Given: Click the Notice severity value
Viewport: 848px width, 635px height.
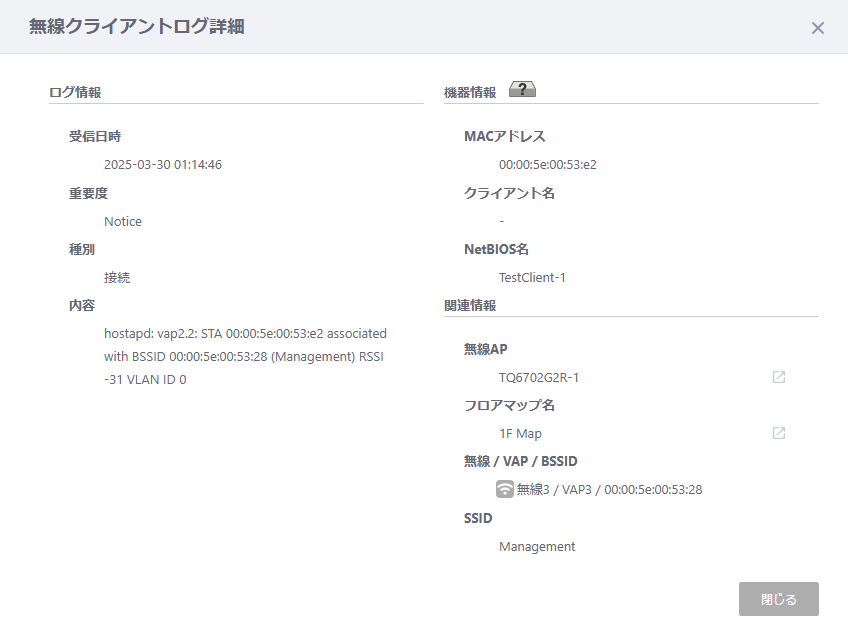Looking at the screenshot, I should point(123,221).
